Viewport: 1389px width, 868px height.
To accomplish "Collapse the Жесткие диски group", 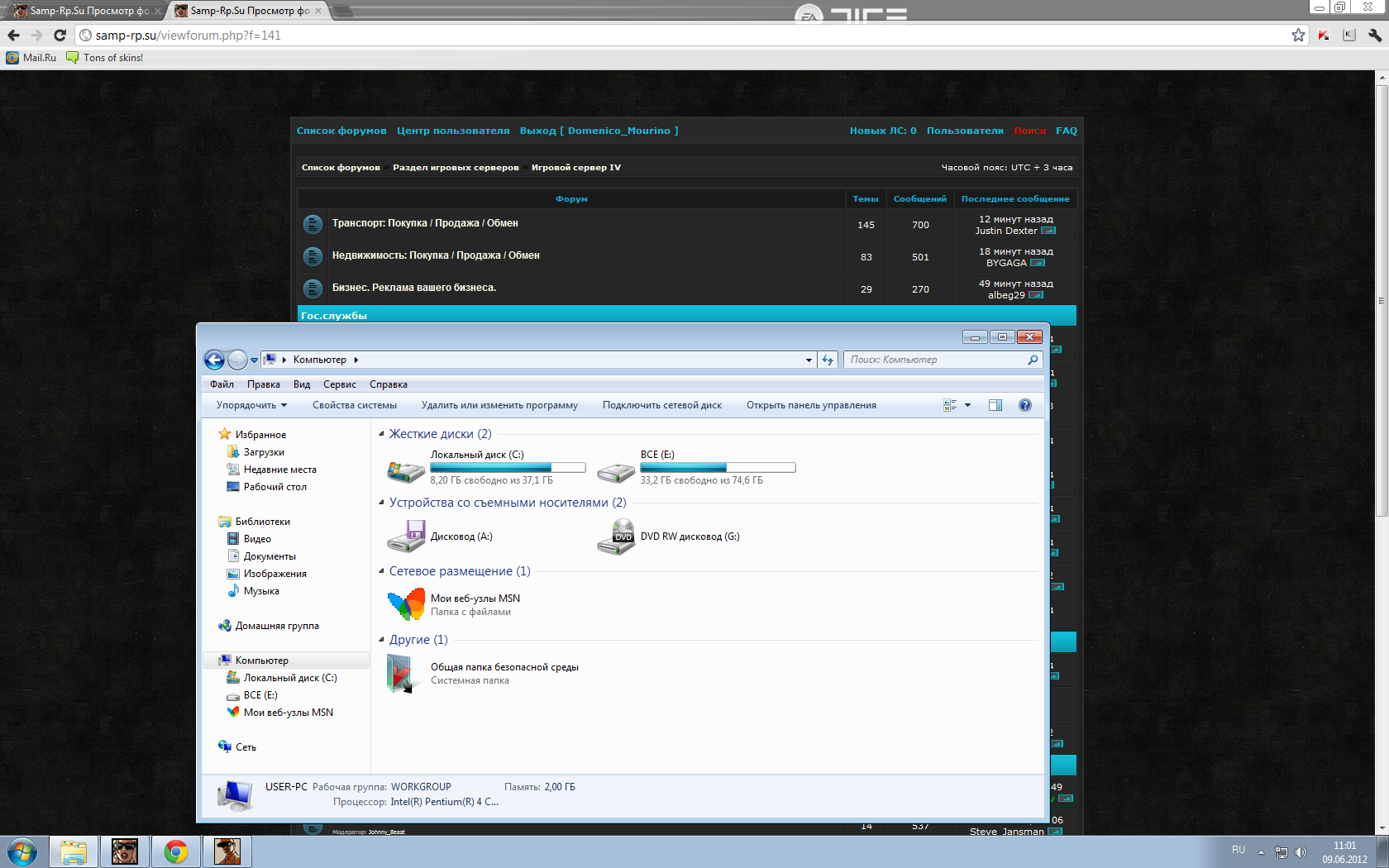I will [382, 434].
